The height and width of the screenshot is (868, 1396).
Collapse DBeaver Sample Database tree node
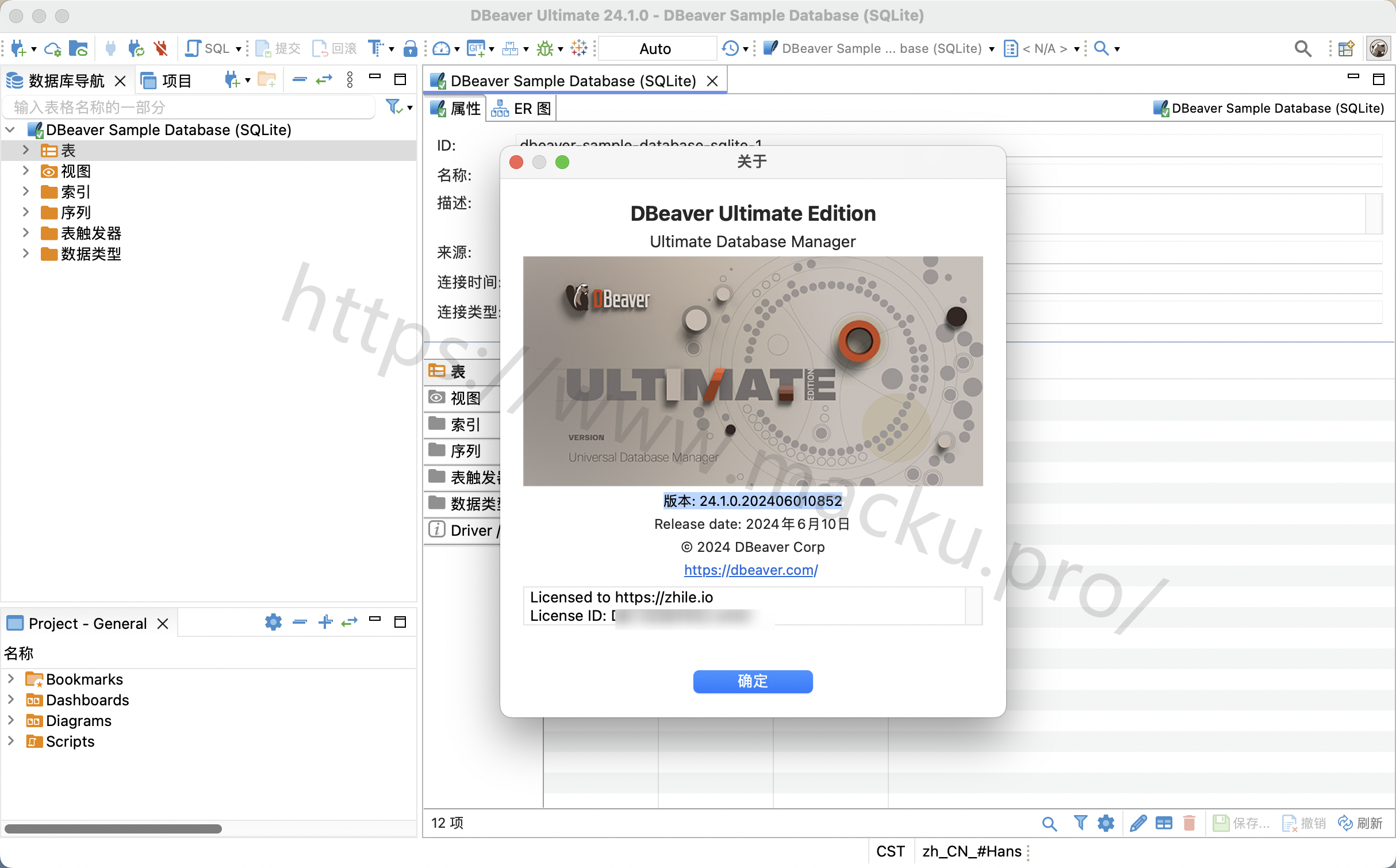pyautogui.click(x=10, y=130)
